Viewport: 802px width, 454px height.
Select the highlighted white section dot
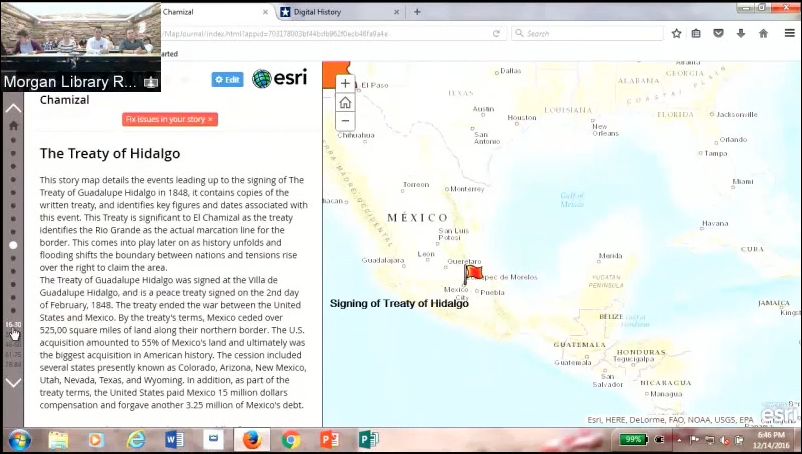(x=13, y=245)
